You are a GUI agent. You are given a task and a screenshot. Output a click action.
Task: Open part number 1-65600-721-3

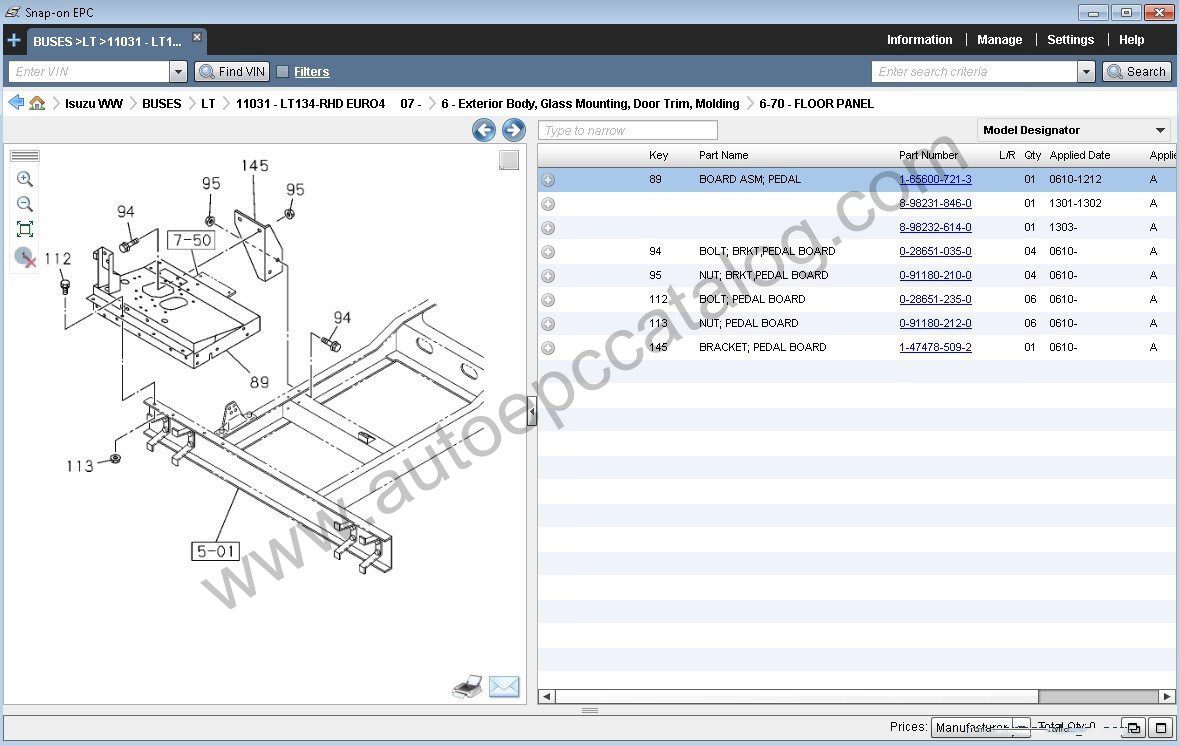tap(935, 179)
